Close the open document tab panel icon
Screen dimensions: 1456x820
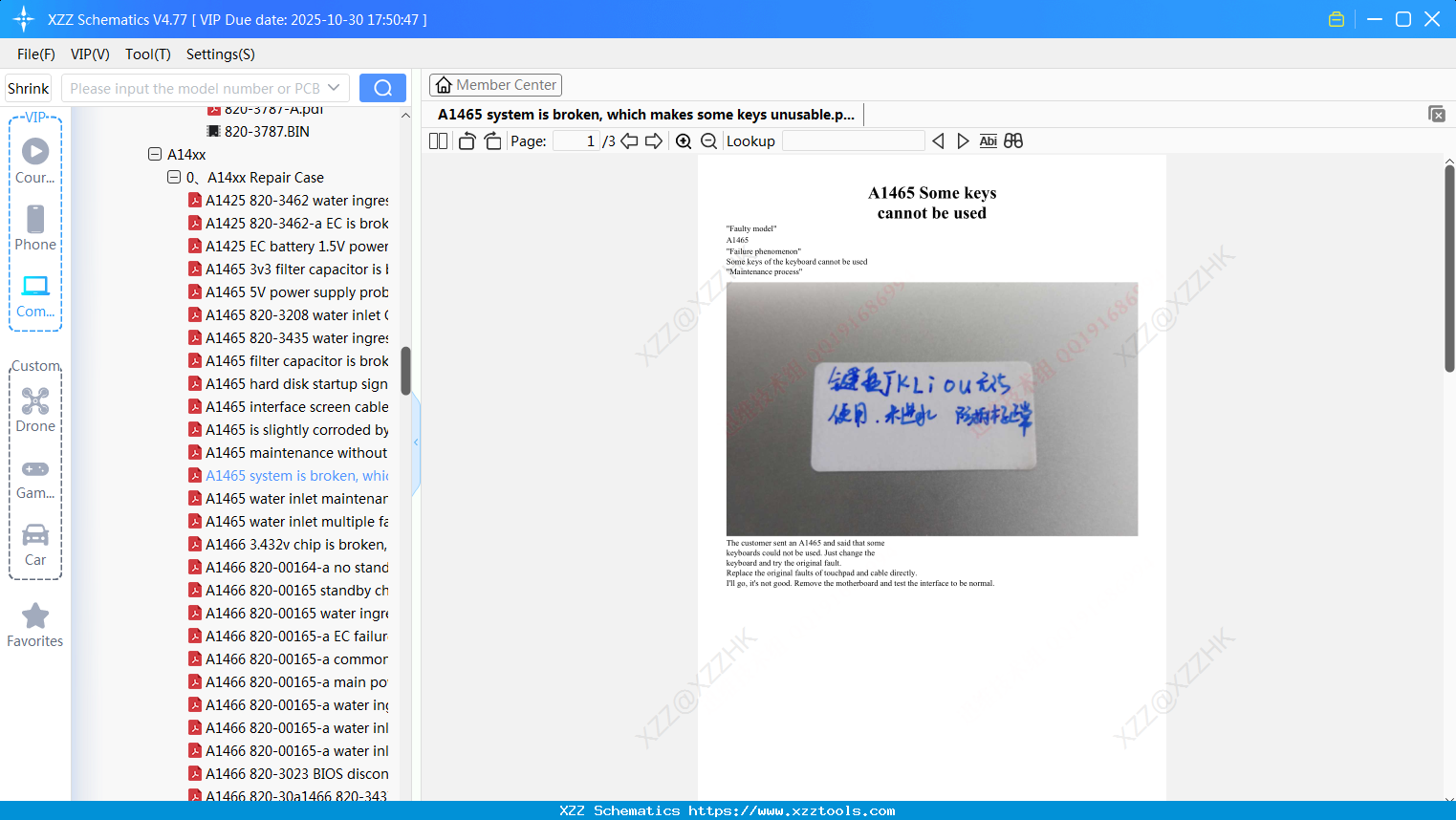tap(1437, 114)
